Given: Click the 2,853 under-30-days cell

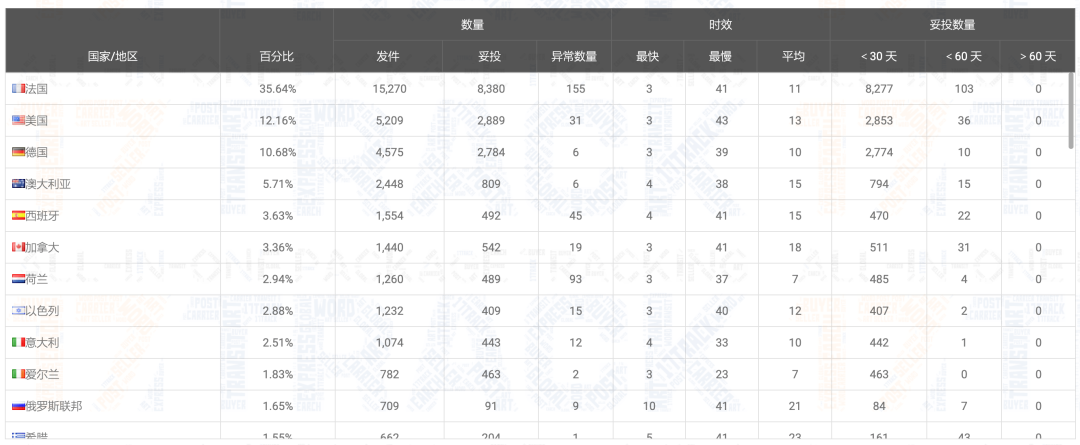Looking at the screenshot, I should coord(879,121).
